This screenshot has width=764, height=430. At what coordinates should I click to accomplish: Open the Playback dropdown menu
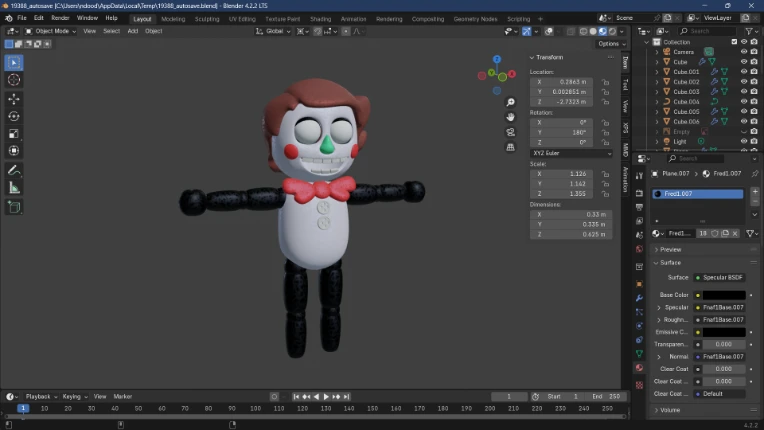(x=41, y=397)
